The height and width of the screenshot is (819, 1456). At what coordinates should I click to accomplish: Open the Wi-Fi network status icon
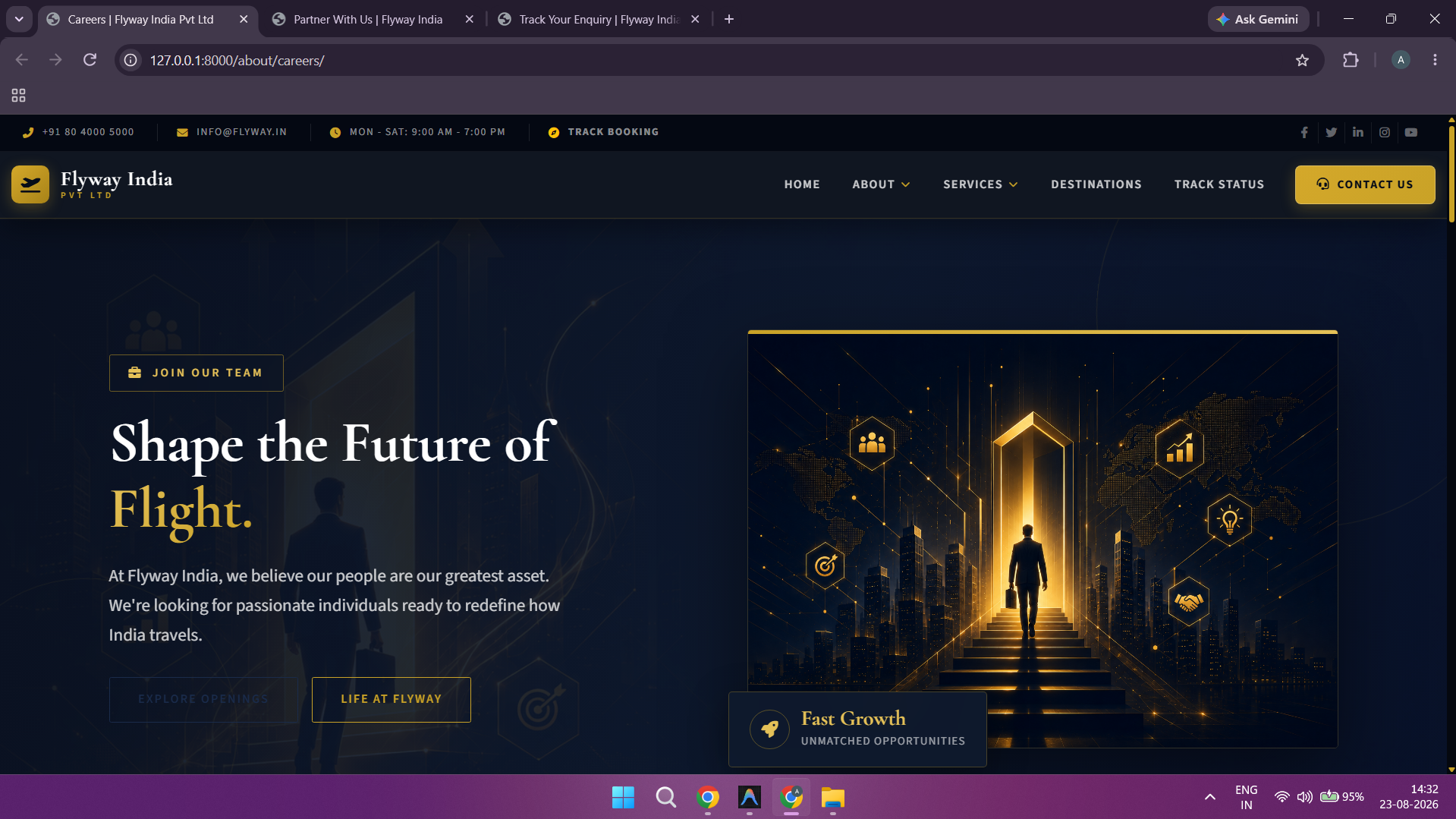pyautogui.click(x=1281, y=797)
